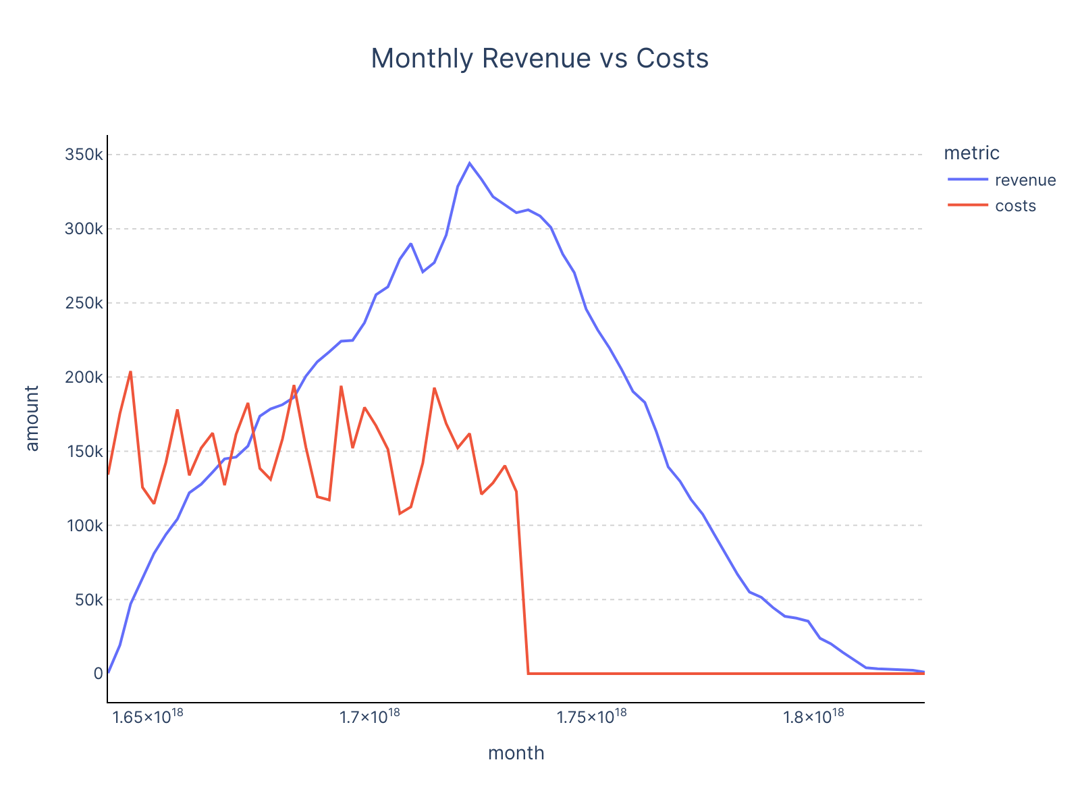Viewport: 1080px width, 810px height.
Task: Click the 100k y-axis tick label
Action: (84, 526)
